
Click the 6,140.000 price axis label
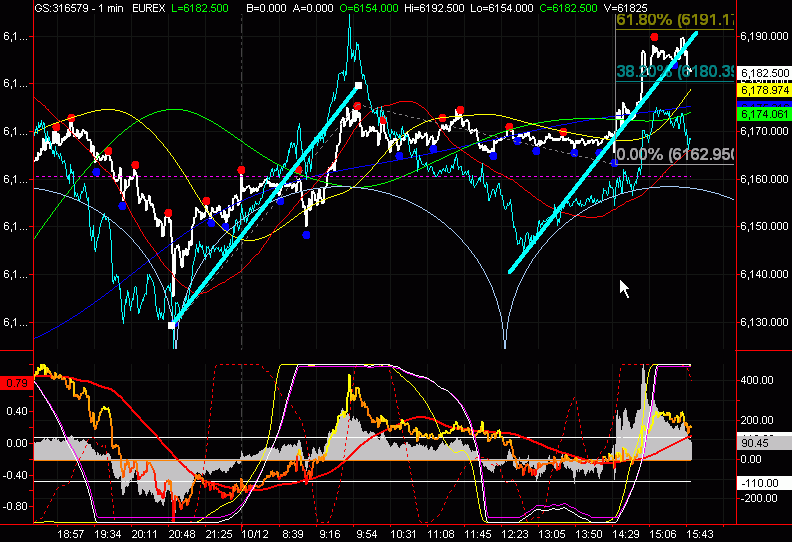(x=764, y=274)
